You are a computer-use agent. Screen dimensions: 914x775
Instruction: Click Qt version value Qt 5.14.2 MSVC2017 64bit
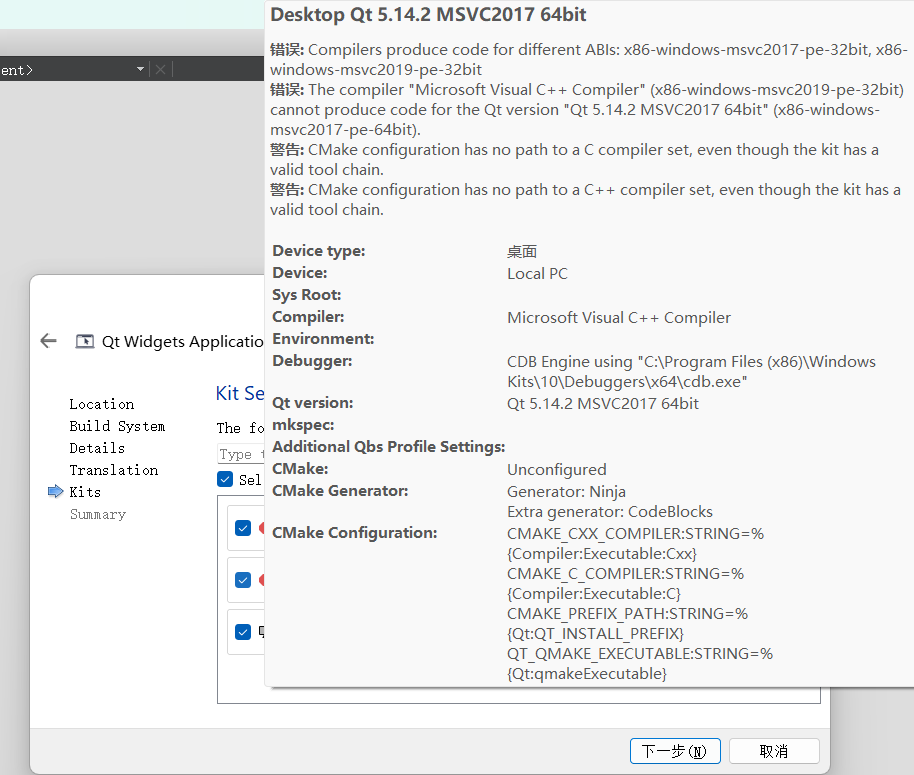(603, 403)
